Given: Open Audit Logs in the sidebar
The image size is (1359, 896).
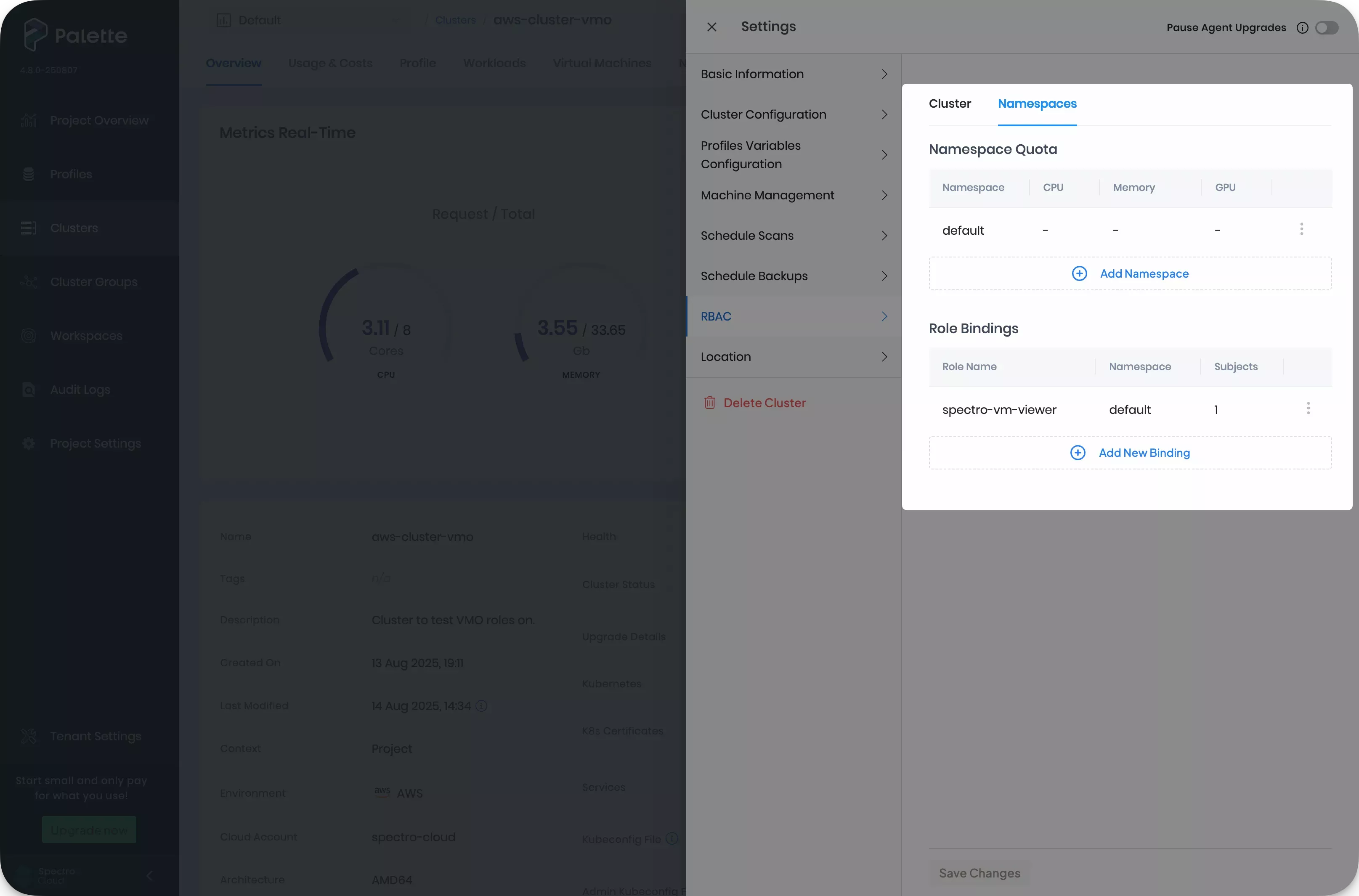Looking at the screenshot, I should pos(80,389).
